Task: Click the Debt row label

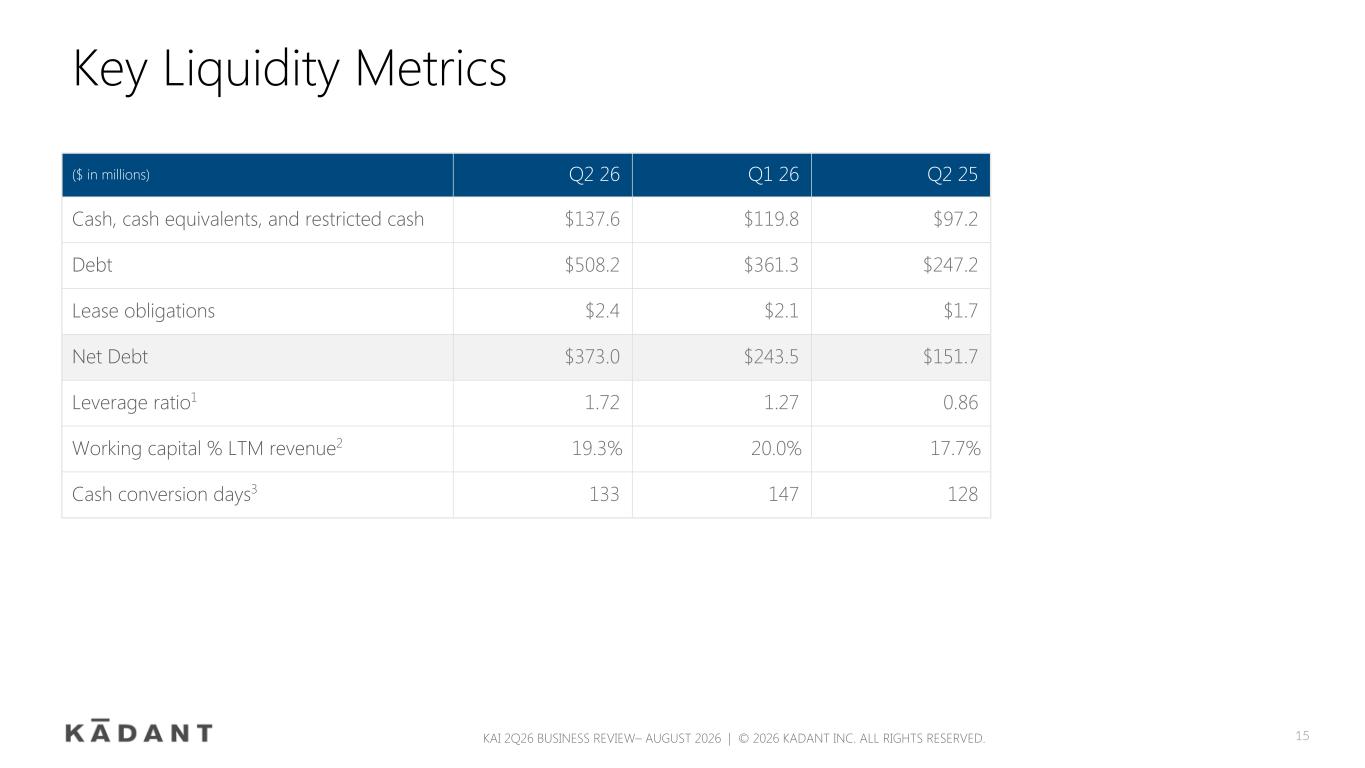Action: pos(92,265)
